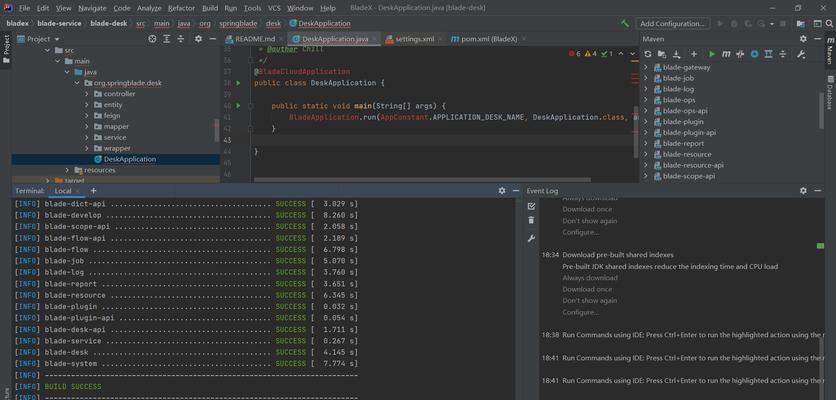The image size is (836, 400).
Task: Run gutter icon beside class DeskApplication
Action: pos(238,83)
